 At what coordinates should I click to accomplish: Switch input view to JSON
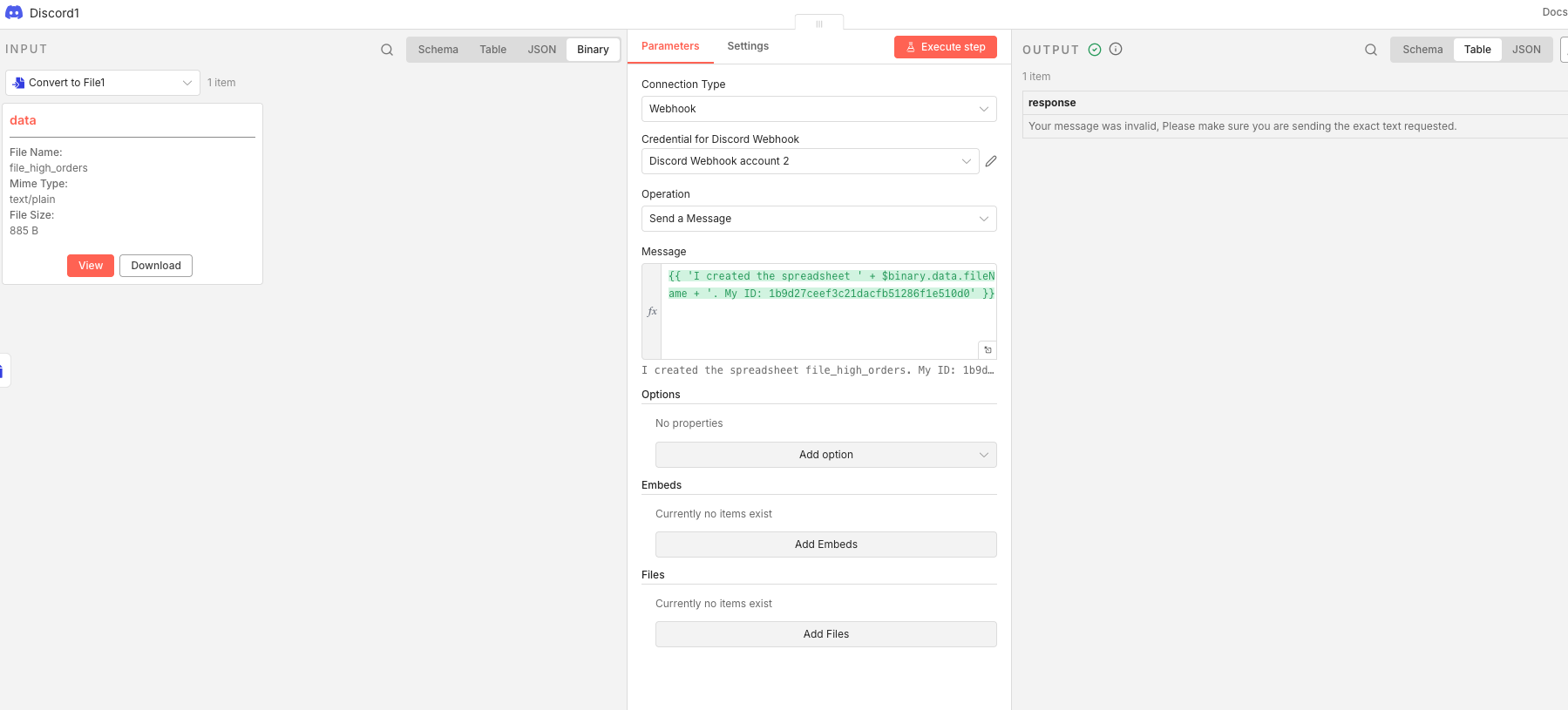541,50
